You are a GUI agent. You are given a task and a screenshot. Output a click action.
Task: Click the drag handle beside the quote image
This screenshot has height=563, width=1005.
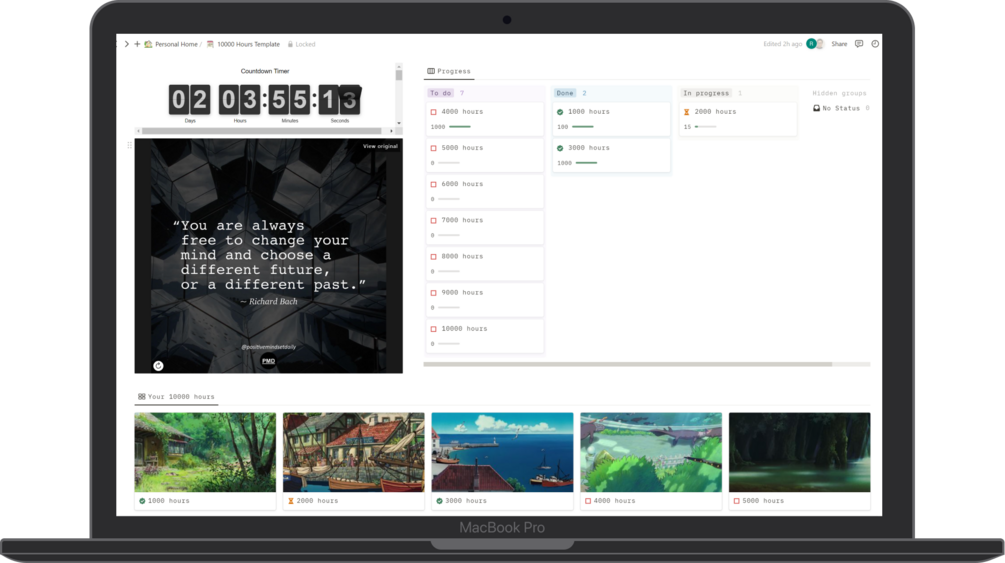129,146
